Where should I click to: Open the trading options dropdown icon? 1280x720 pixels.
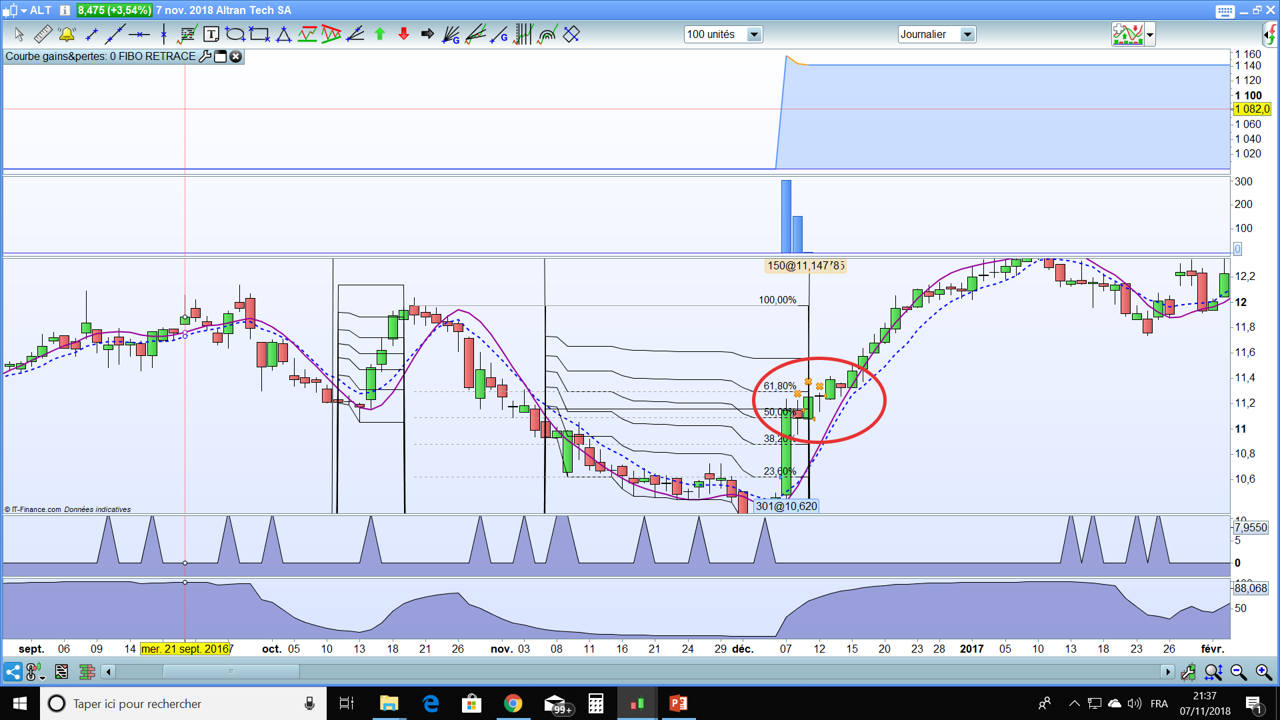[x=36, y=672]
